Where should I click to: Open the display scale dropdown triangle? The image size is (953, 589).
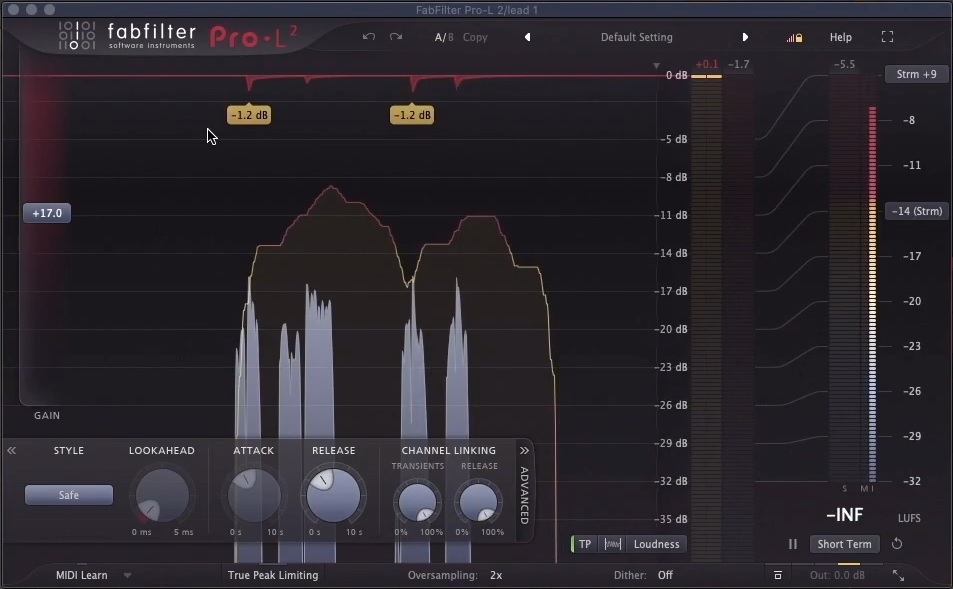(656, 65)
